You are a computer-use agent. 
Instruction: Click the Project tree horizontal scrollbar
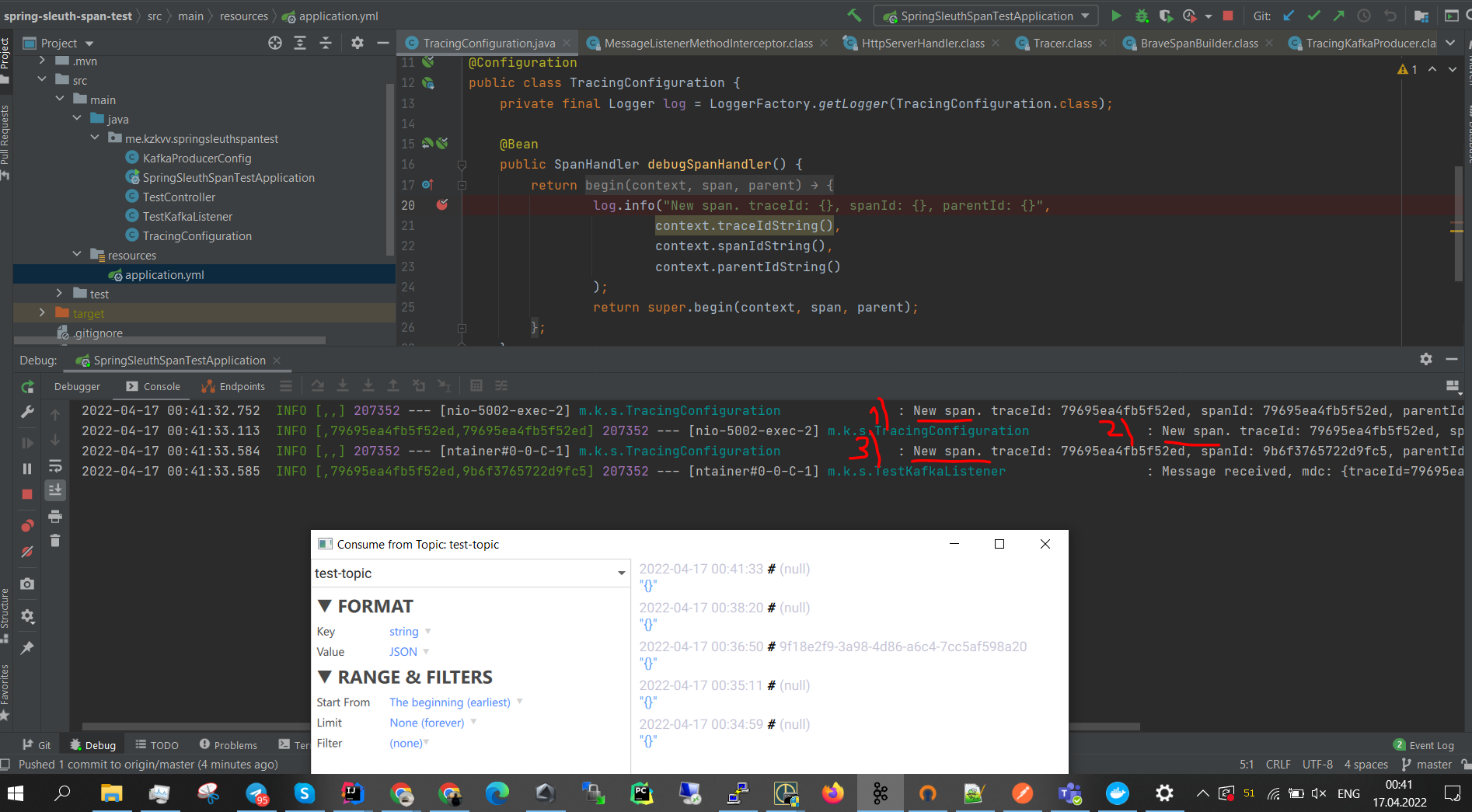coord(169,340)
